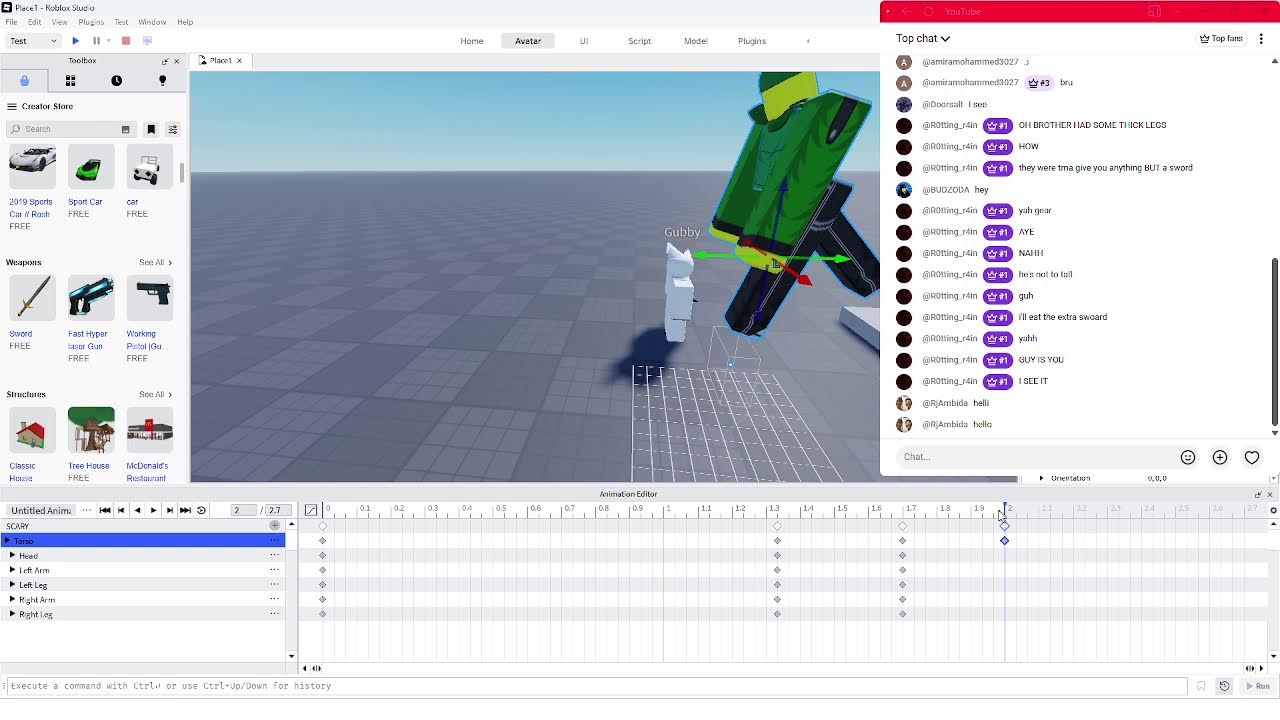The width and height of the screenshot is (1280, 720).
Task: Open the Top fans button
Action: pos(1221,38)
